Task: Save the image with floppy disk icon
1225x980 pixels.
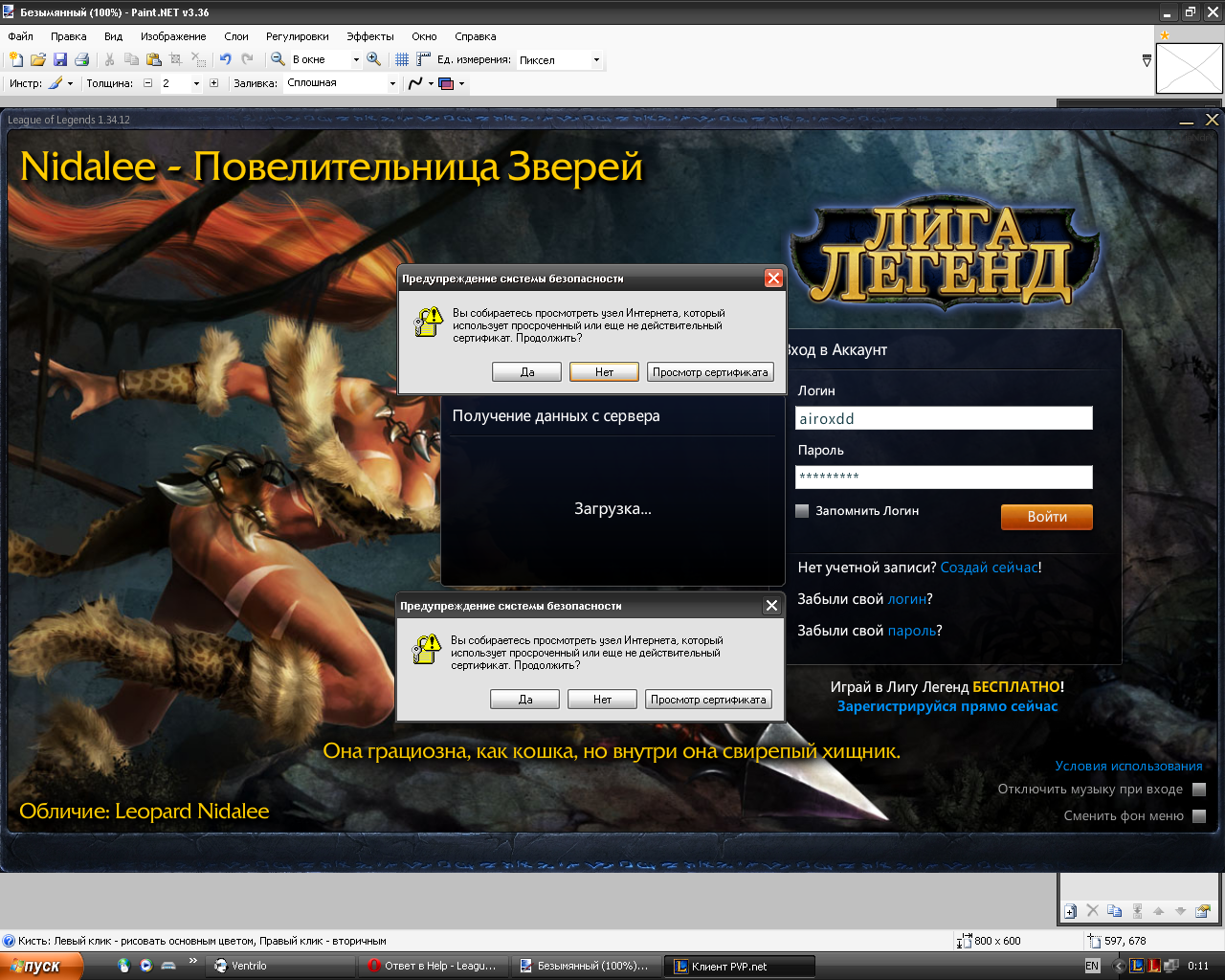Action: click(x=59, y=59)
